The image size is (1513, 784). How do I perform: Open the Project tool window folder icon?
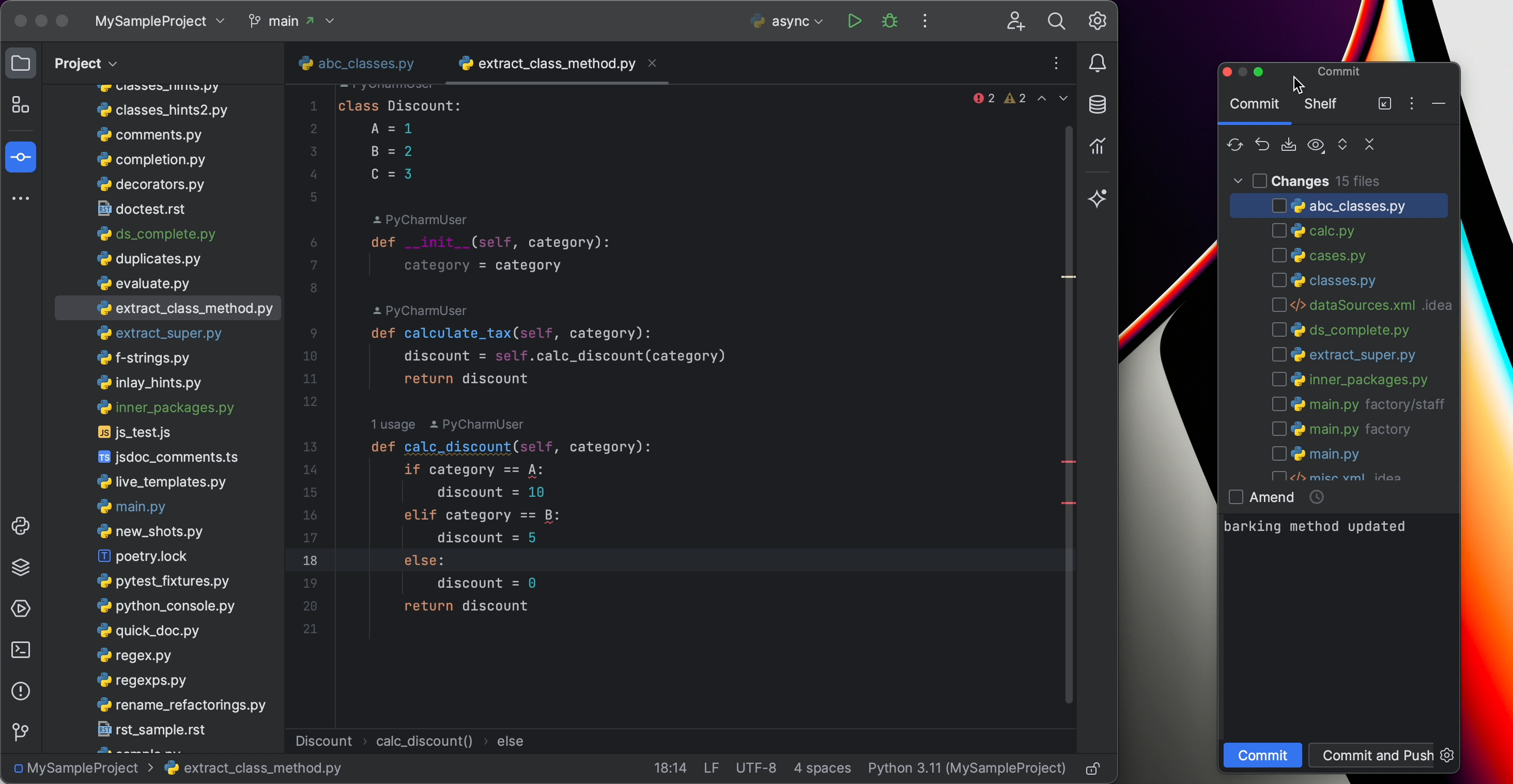point(21,63)
